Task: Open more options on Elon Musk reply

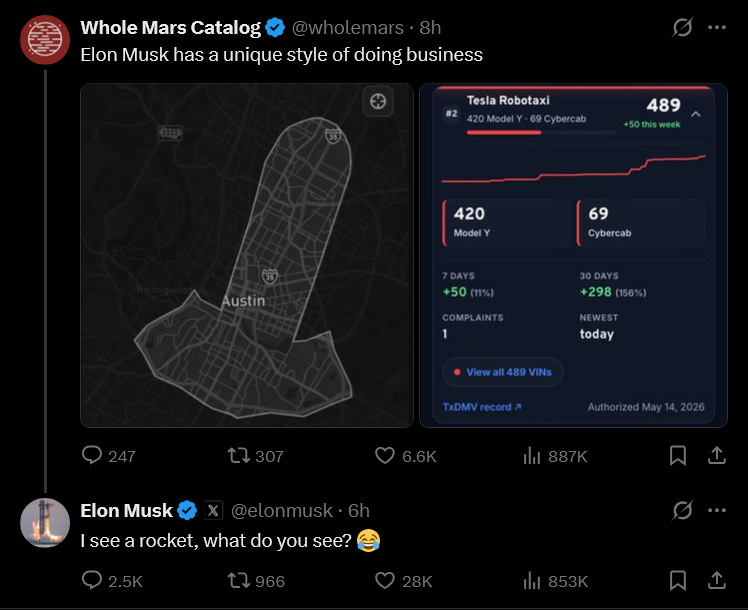Action: [x=717, y=510]
